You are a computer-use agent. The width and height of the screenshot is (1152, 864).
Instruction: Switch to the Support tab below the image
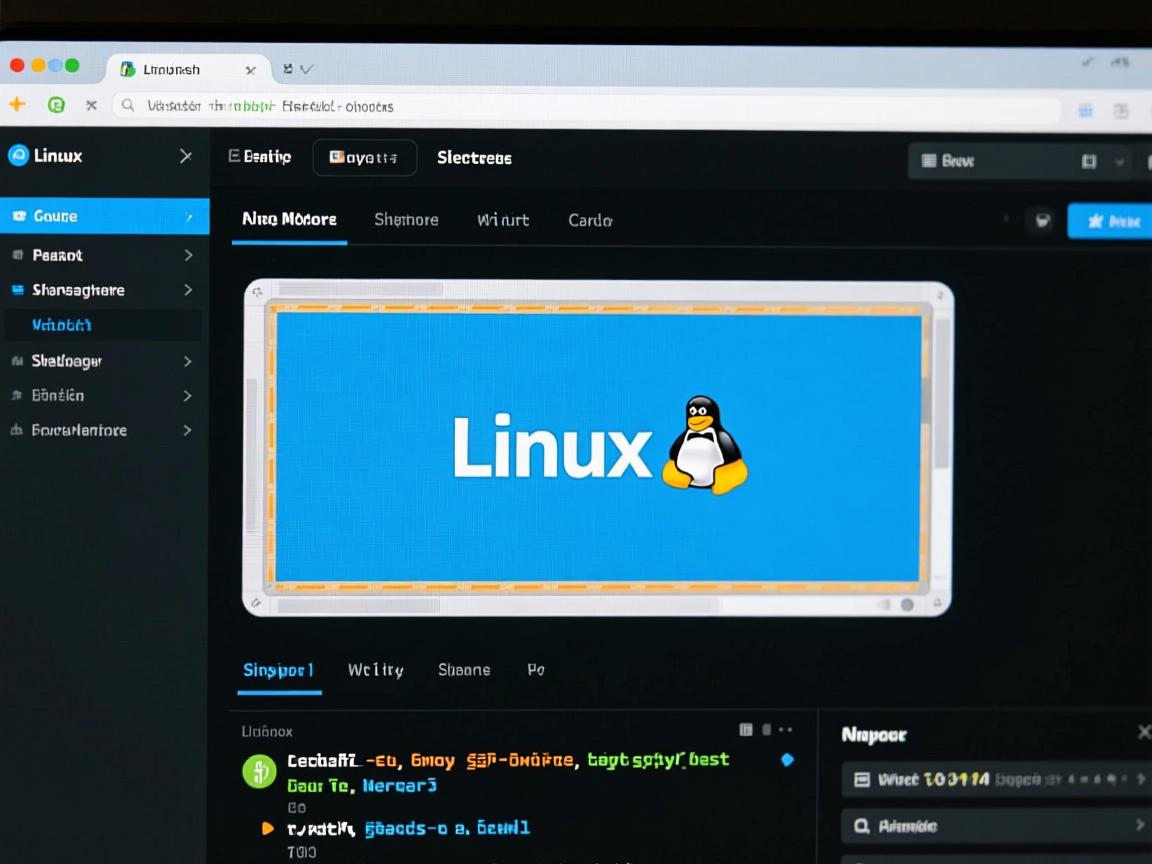pos(277,670)
